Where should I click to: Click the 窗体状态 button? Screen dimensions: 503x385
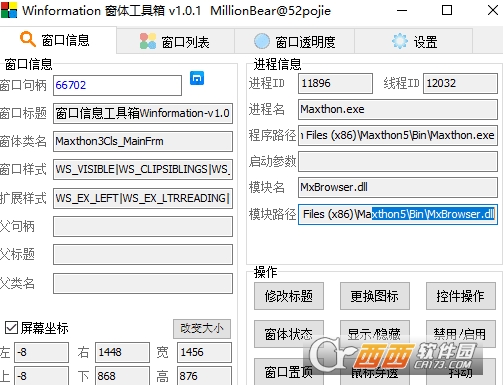[x=289, y=334]
